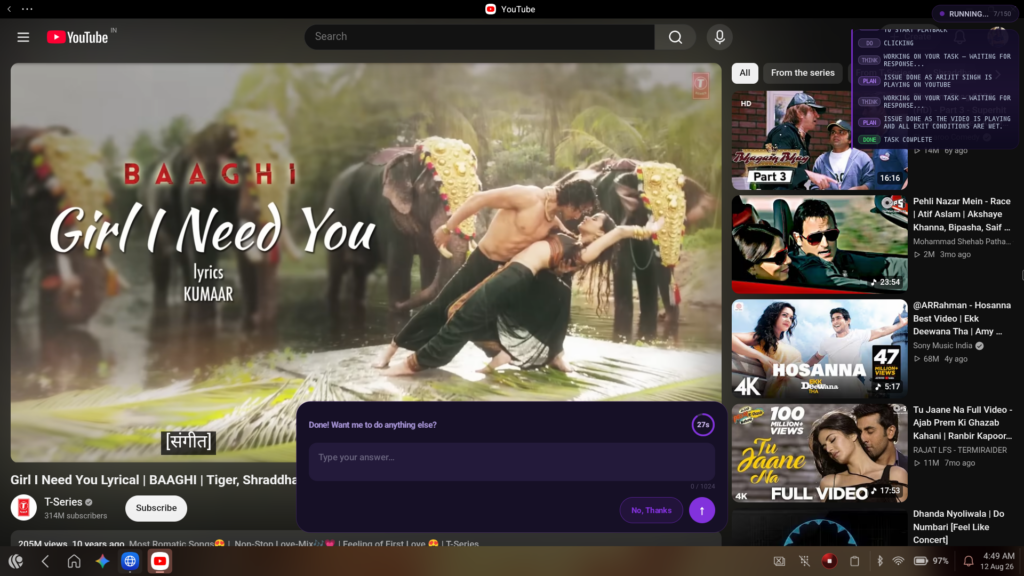Viewport: 1024px width, 576px height.
Task: Select the All filter chip
Action: [744, 73]
